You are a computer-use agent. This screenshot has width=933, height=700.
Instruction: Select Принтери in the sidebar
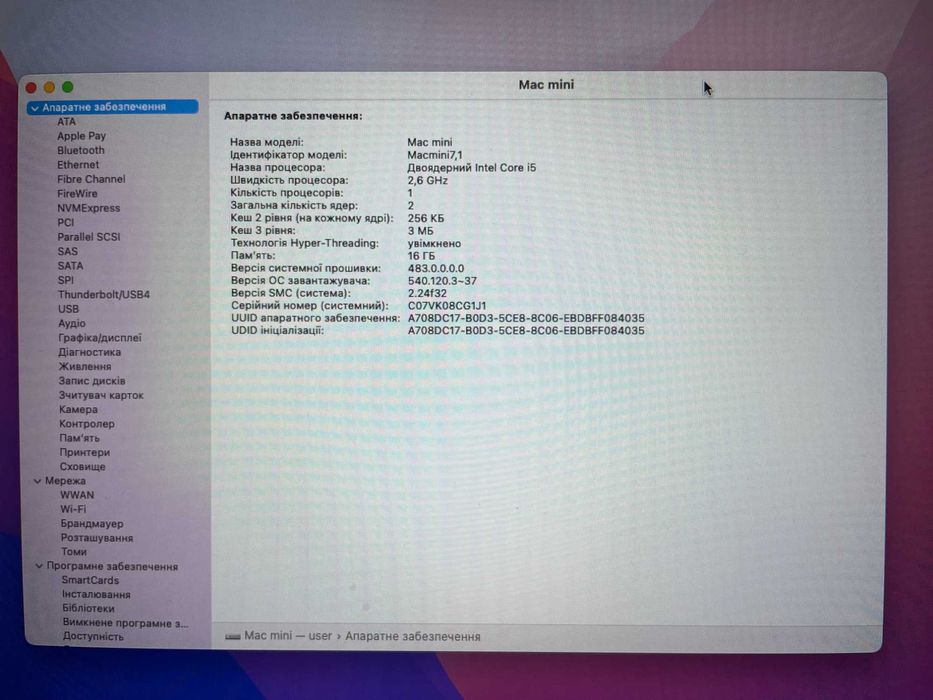click(x=84, y=452)
